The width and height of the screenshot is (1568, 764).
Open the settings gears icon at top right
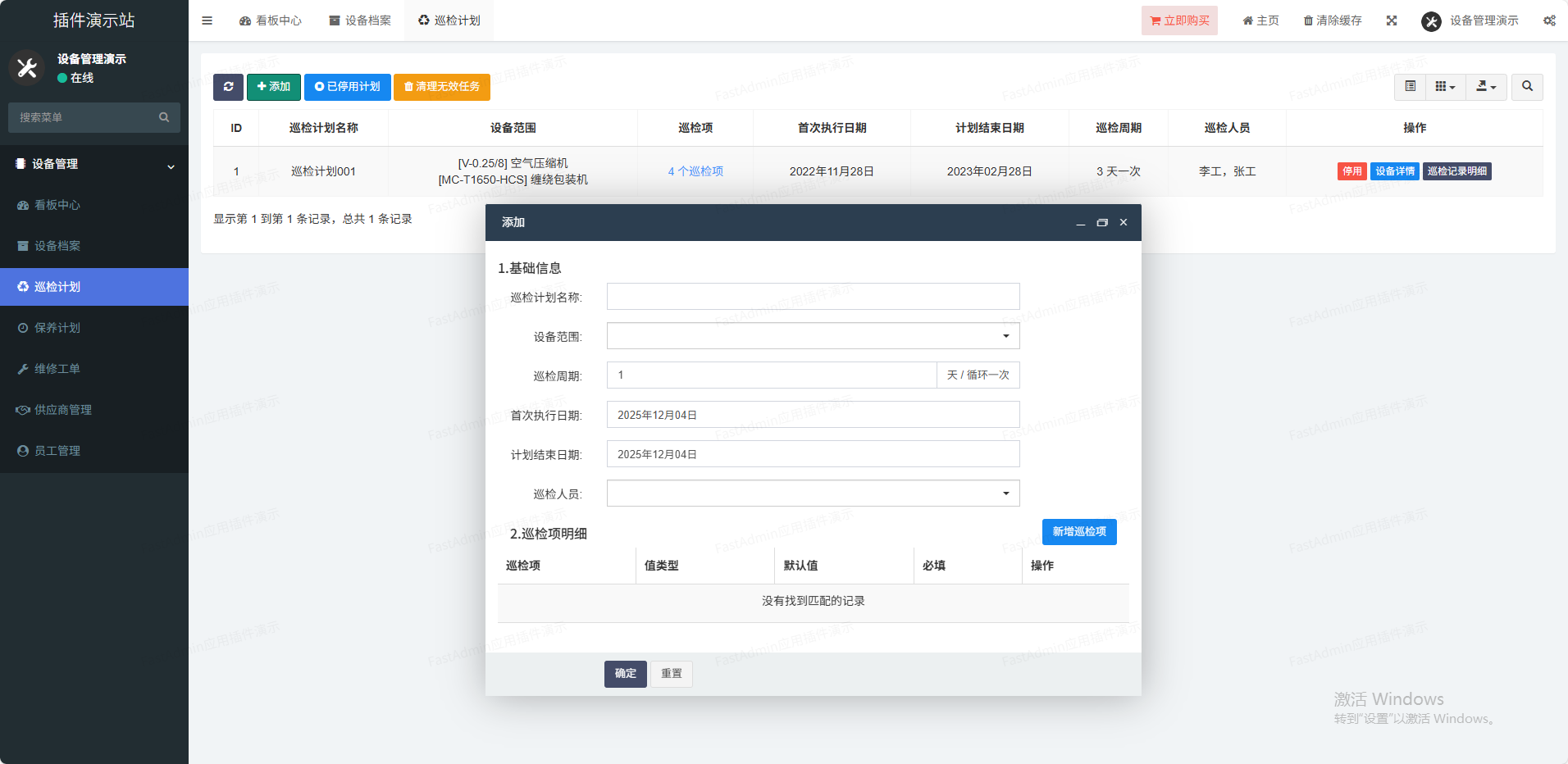coord(1549,20)
